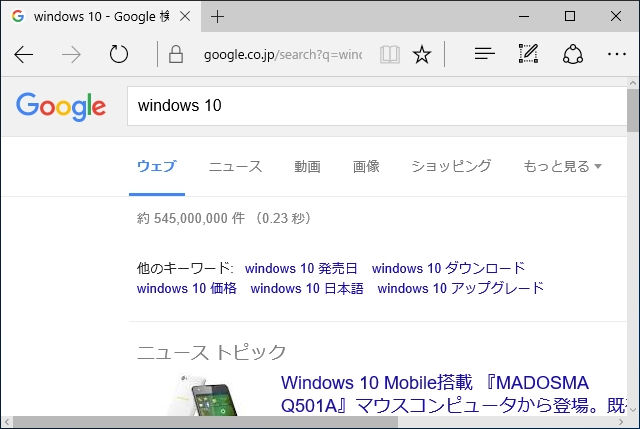Click the vertical scrollbar thumb
The width and height of the screenshot is (640, 429).
point(633,111)
